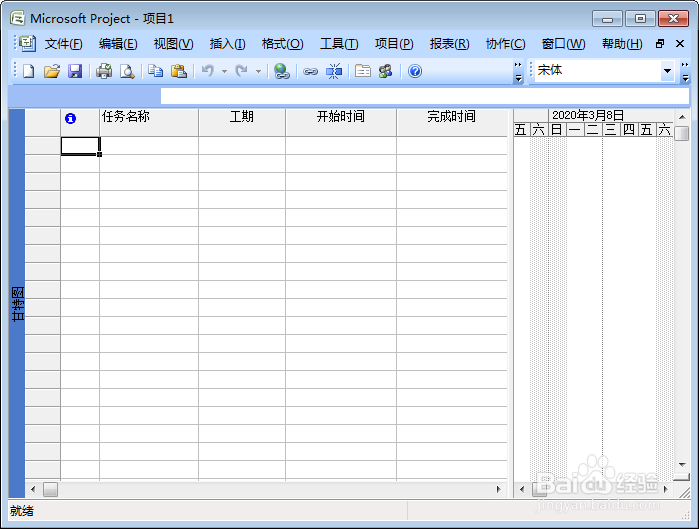Click the 宋体 font name text box
The height and width of the screenshot is (529, 699).
point(598,70)
